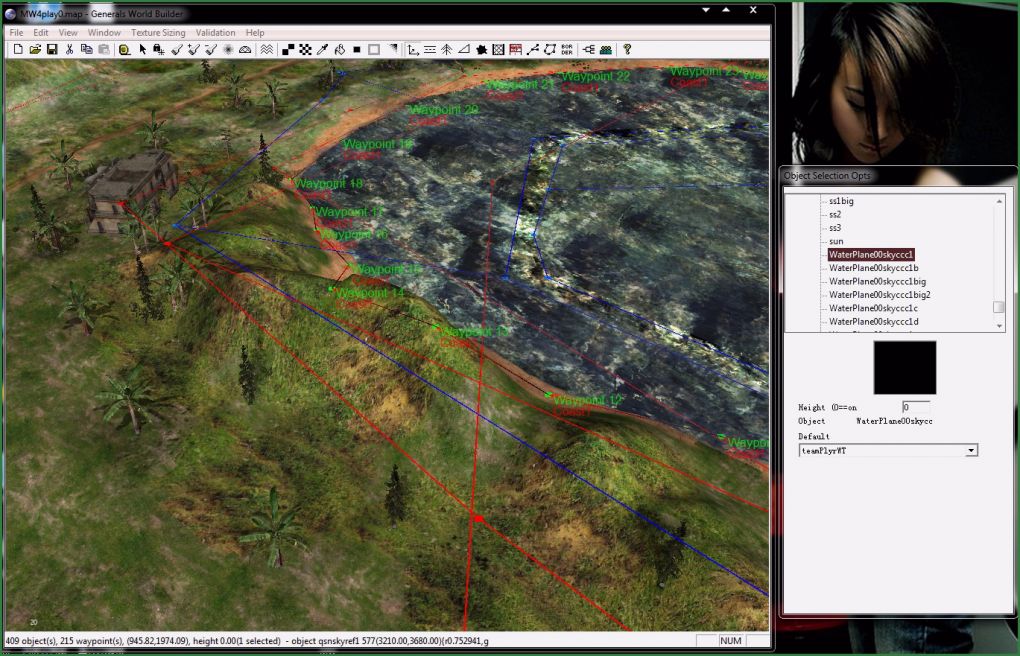The width and height of the screenshot is (1020, 656).
Task: Click the BORDER tool icon
Action: 567,49
